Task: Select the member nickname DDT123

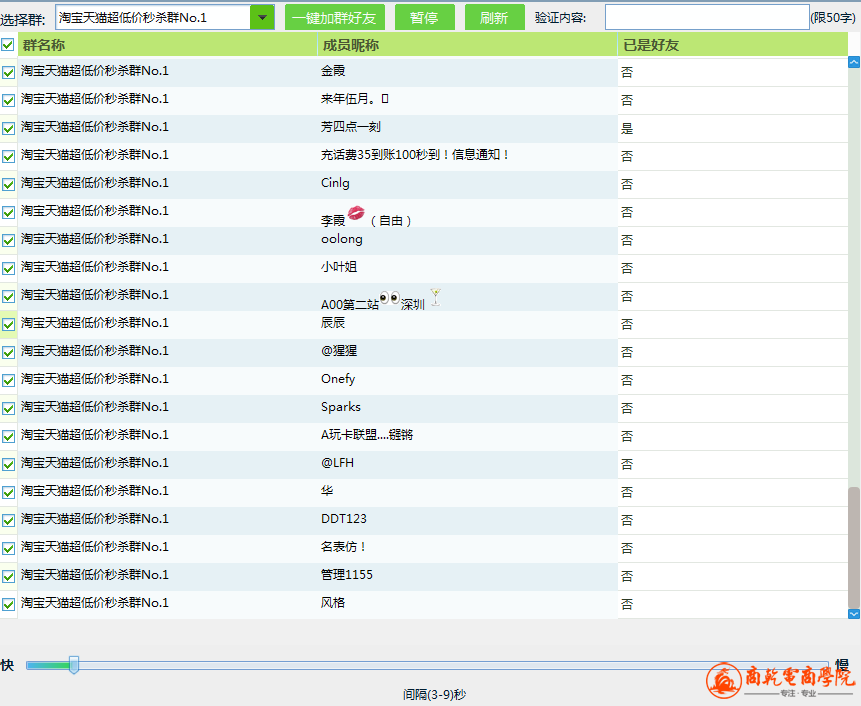Action: coord(344,519)
